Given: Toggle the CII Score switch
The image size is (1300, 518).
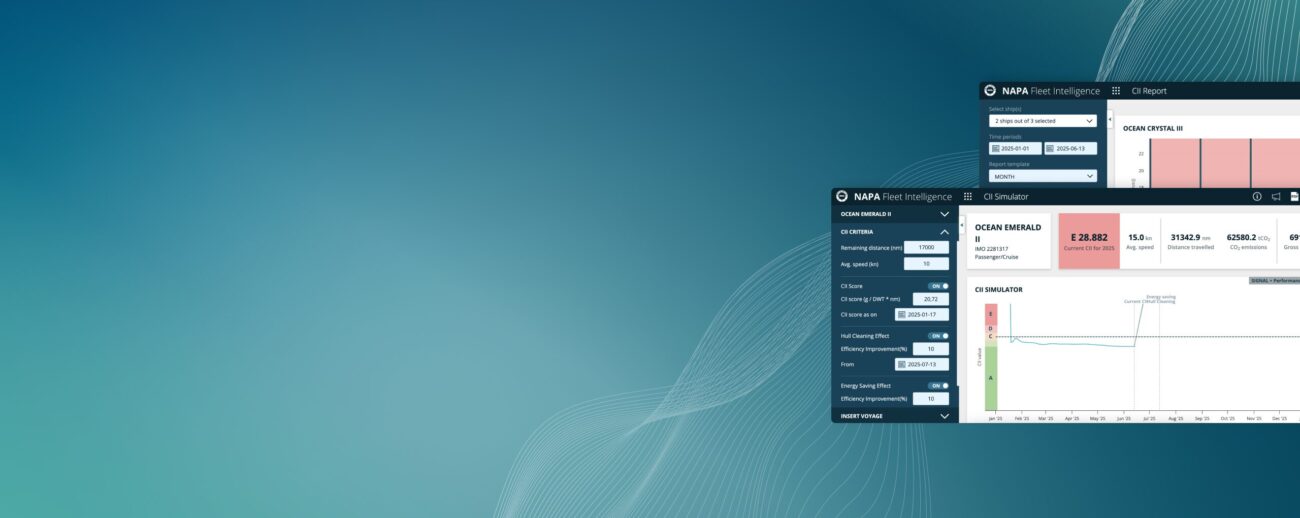Looking at the screenshot, I should coord(939,286).
